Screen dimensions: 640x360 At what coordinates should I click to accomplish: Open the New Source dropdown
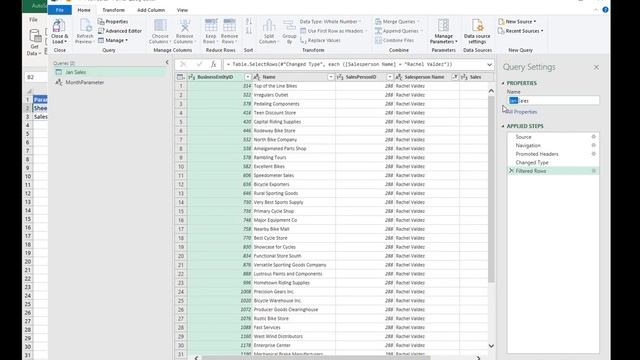point(517,21)
